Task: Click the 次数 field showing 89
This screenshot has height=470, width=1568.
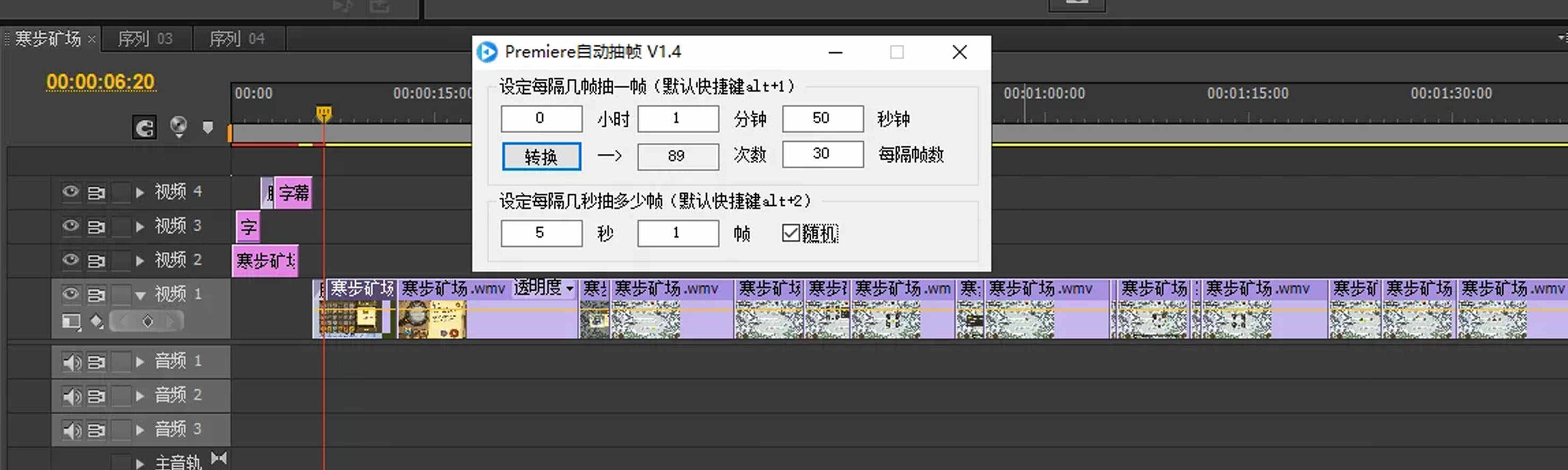Action: tap(678, 156)
